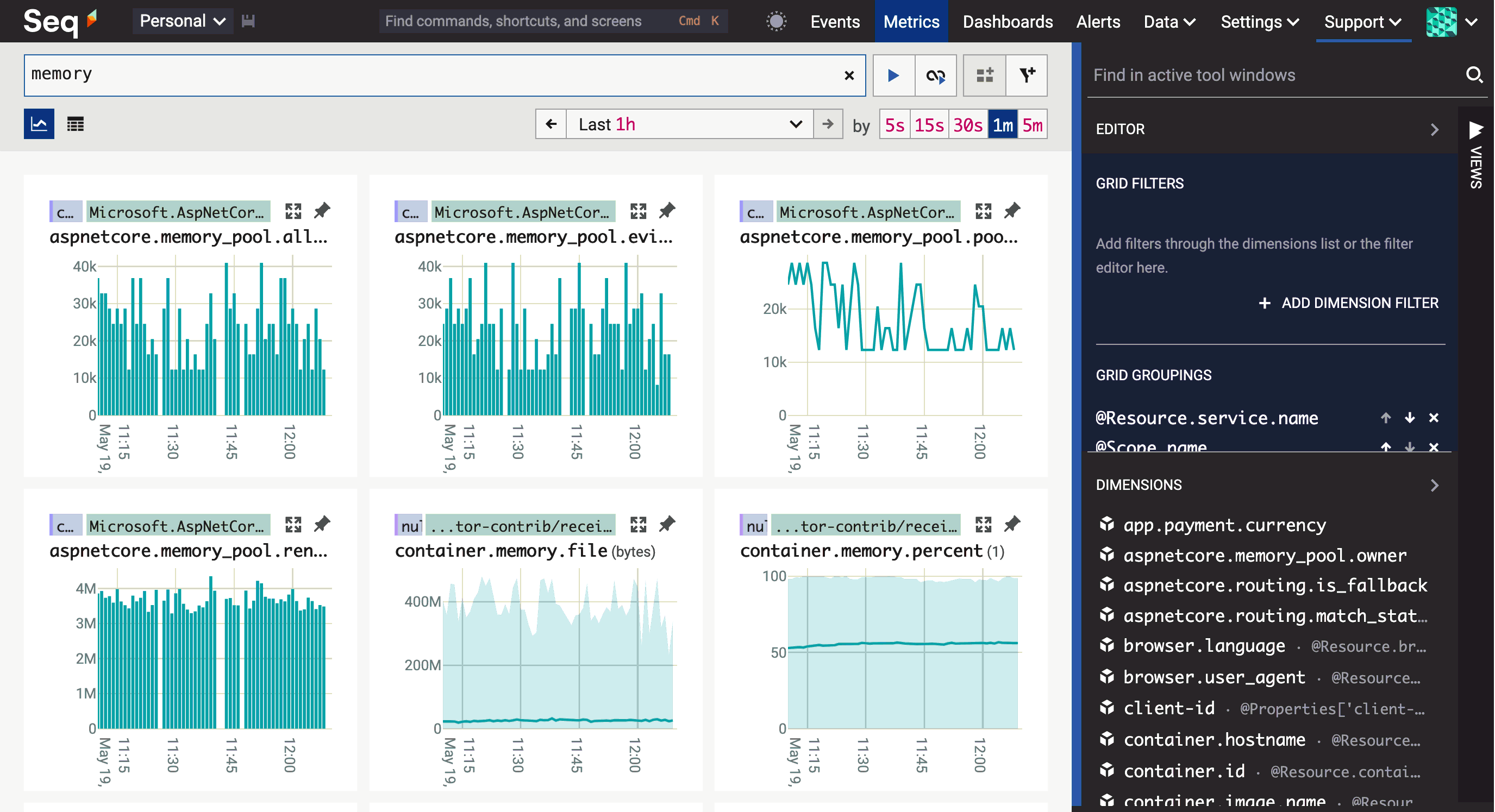Image resolution: width=1495 pixels, height=812 pixels.
Task: Expand container.memory.file chart
Action: coord(639,525)
